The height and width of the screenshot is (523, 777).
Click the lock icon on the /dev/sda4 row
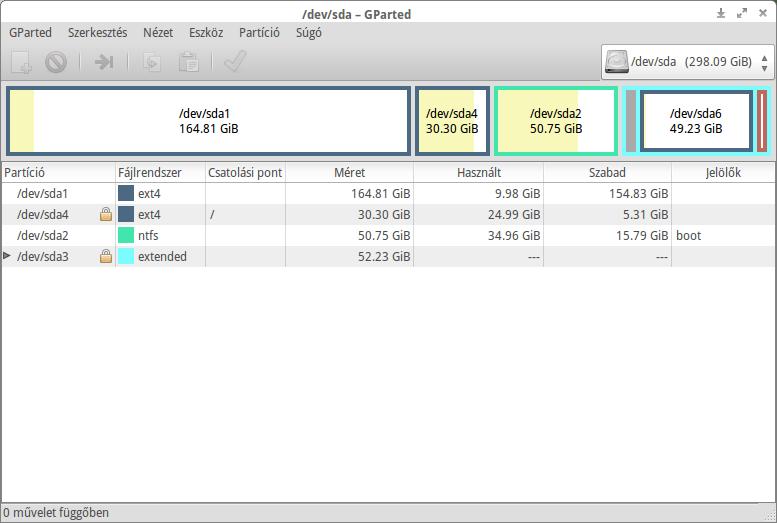[x=106, y=214]
